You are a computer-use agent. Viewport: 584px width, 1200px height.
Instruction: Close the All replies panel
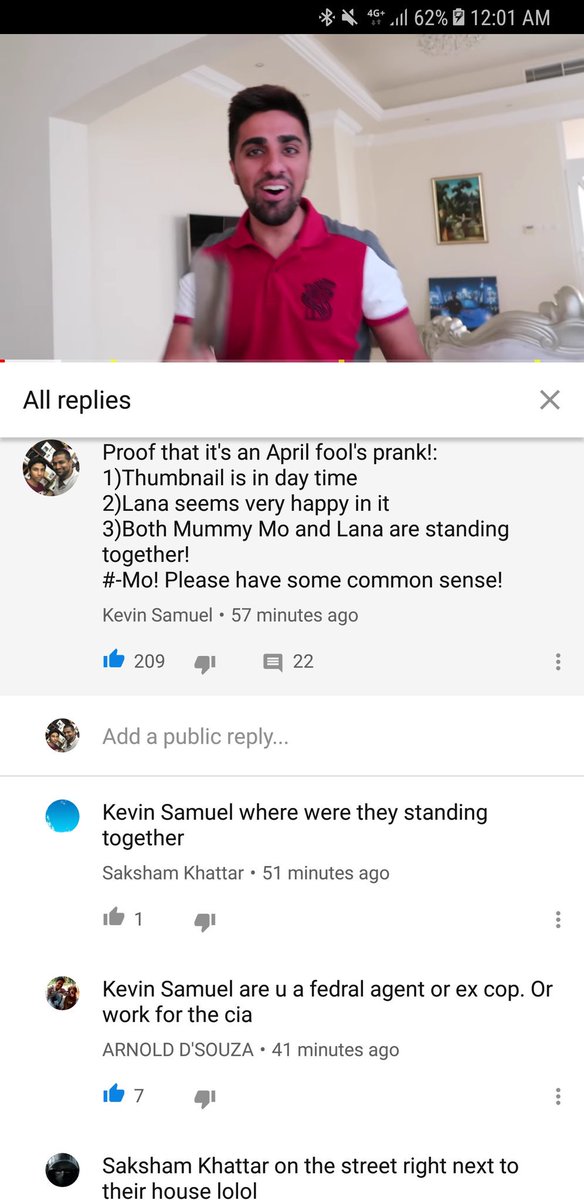549,400
